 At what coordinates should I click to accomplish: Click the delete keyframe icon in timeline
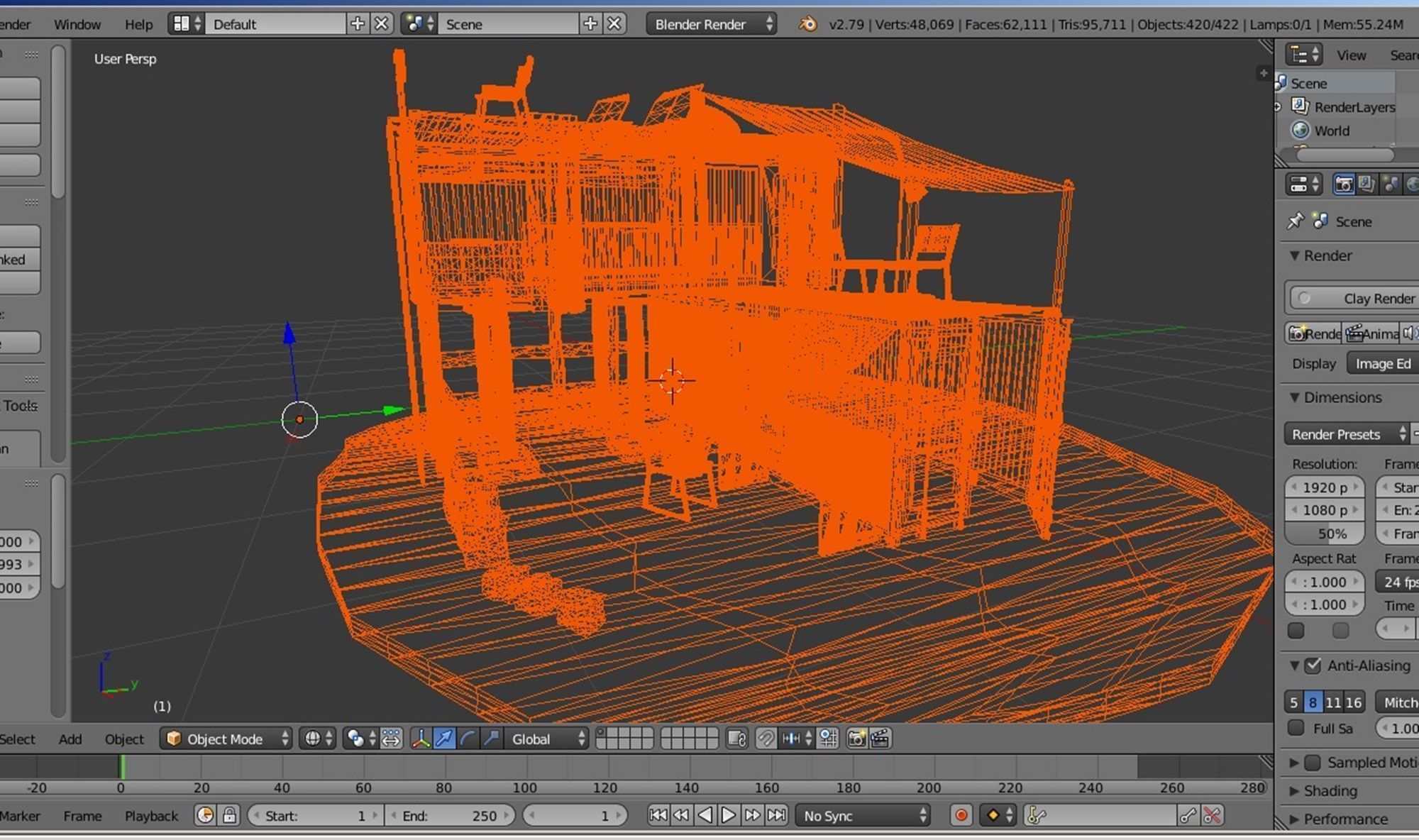pos(1213,815)
